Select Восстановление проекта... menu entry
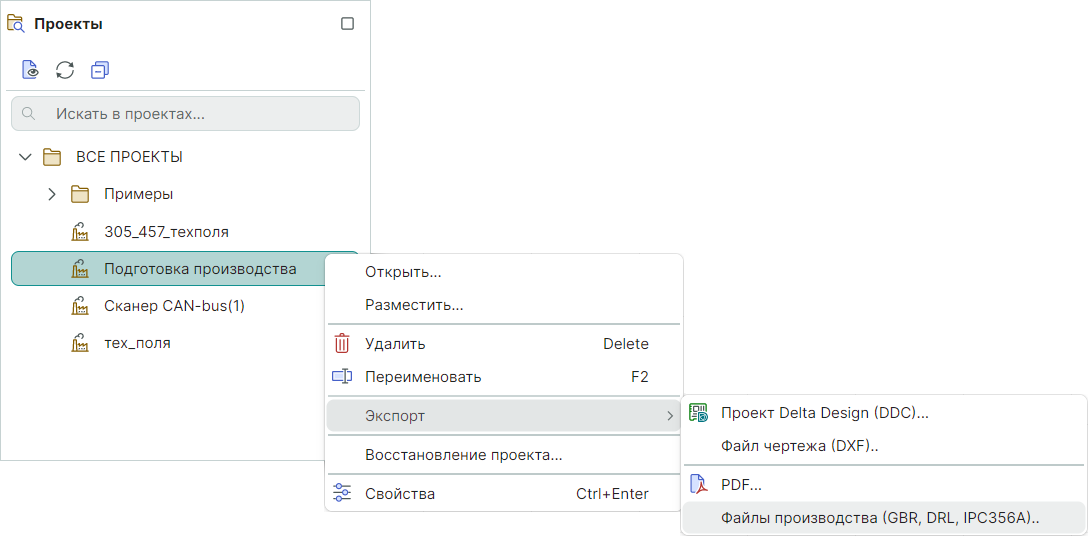 point(463,455)
